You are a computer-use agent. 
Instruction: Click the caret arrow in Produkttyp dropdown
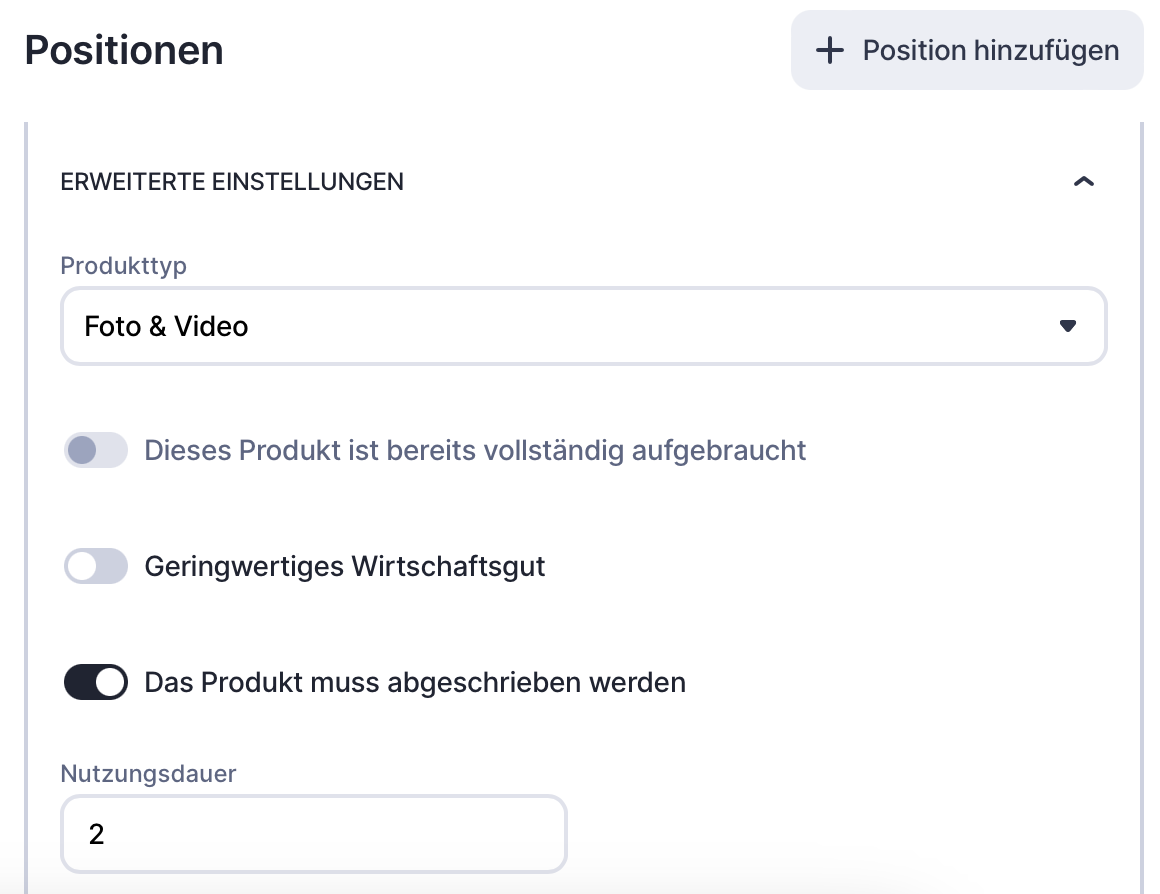1067,326
